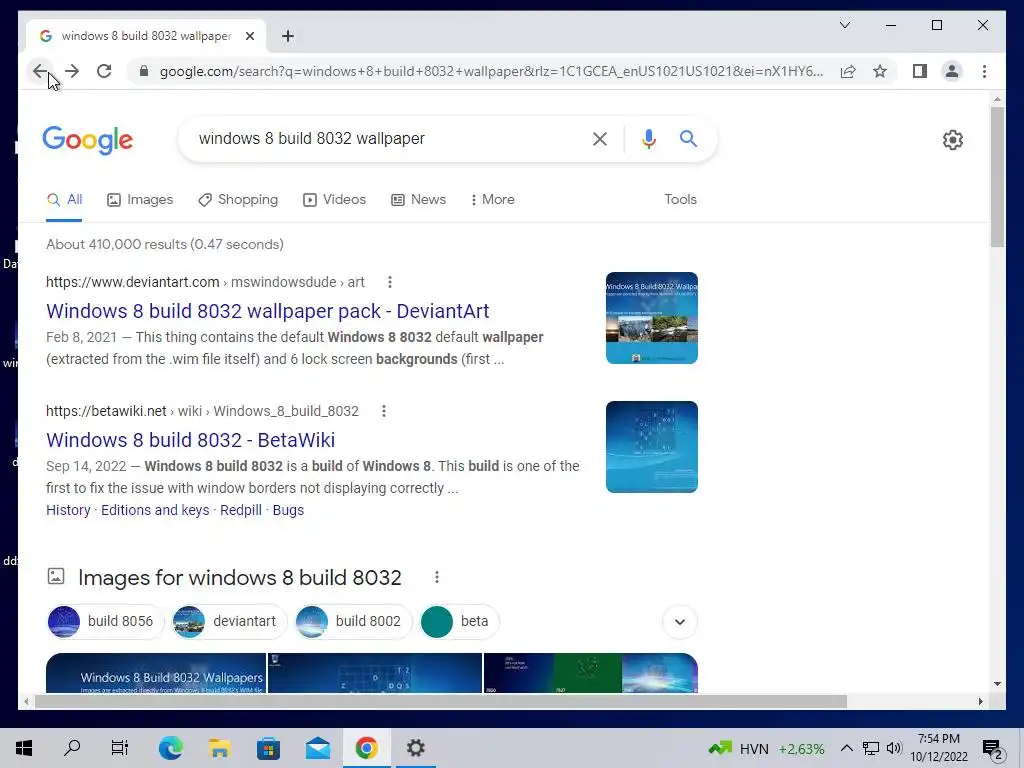Launch Microsoft Edge from taskbar
Screen dimensions: 1024x768
(x=170, y=748)
